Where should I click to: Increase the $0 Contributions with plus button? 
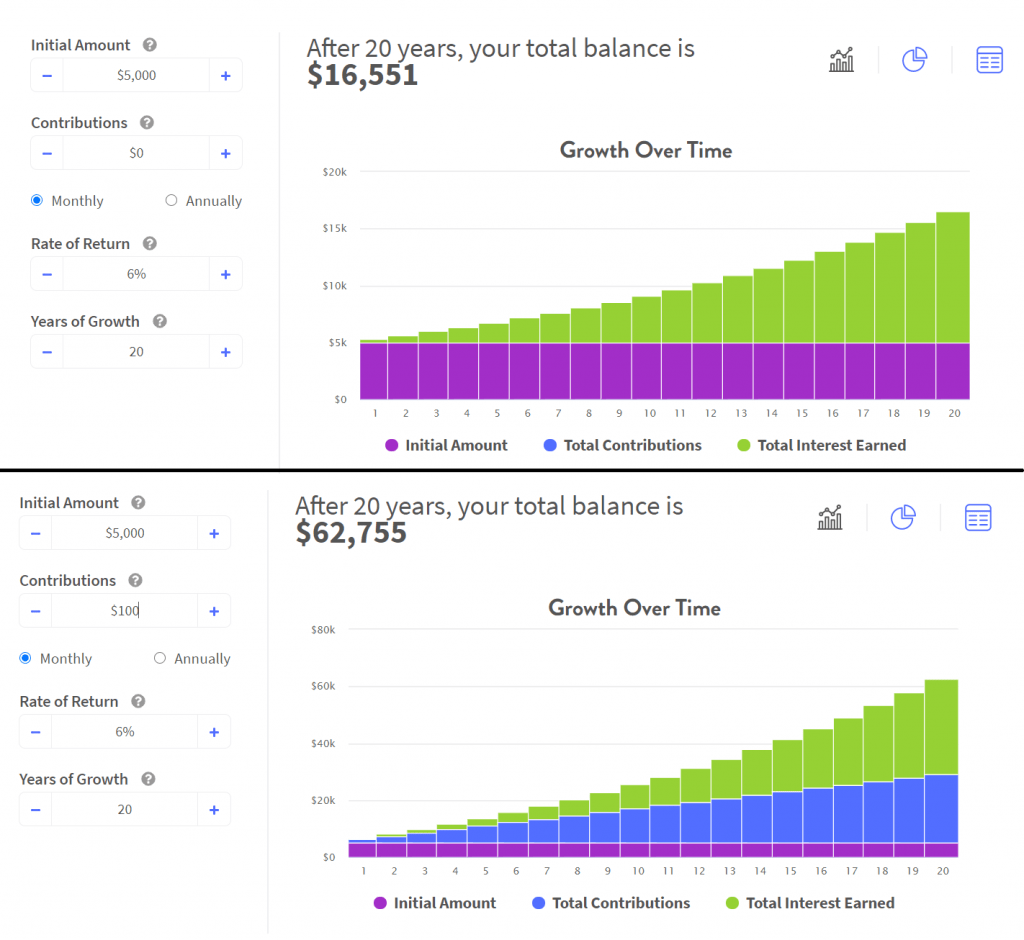point(225,153)
